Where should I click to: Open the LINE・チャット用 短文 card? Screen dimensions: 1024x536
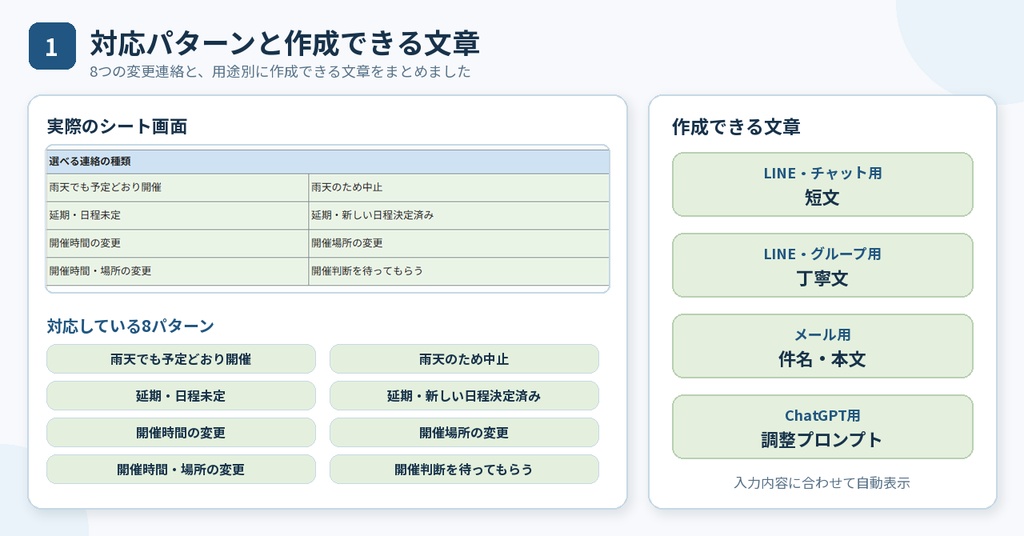[823, 185]
